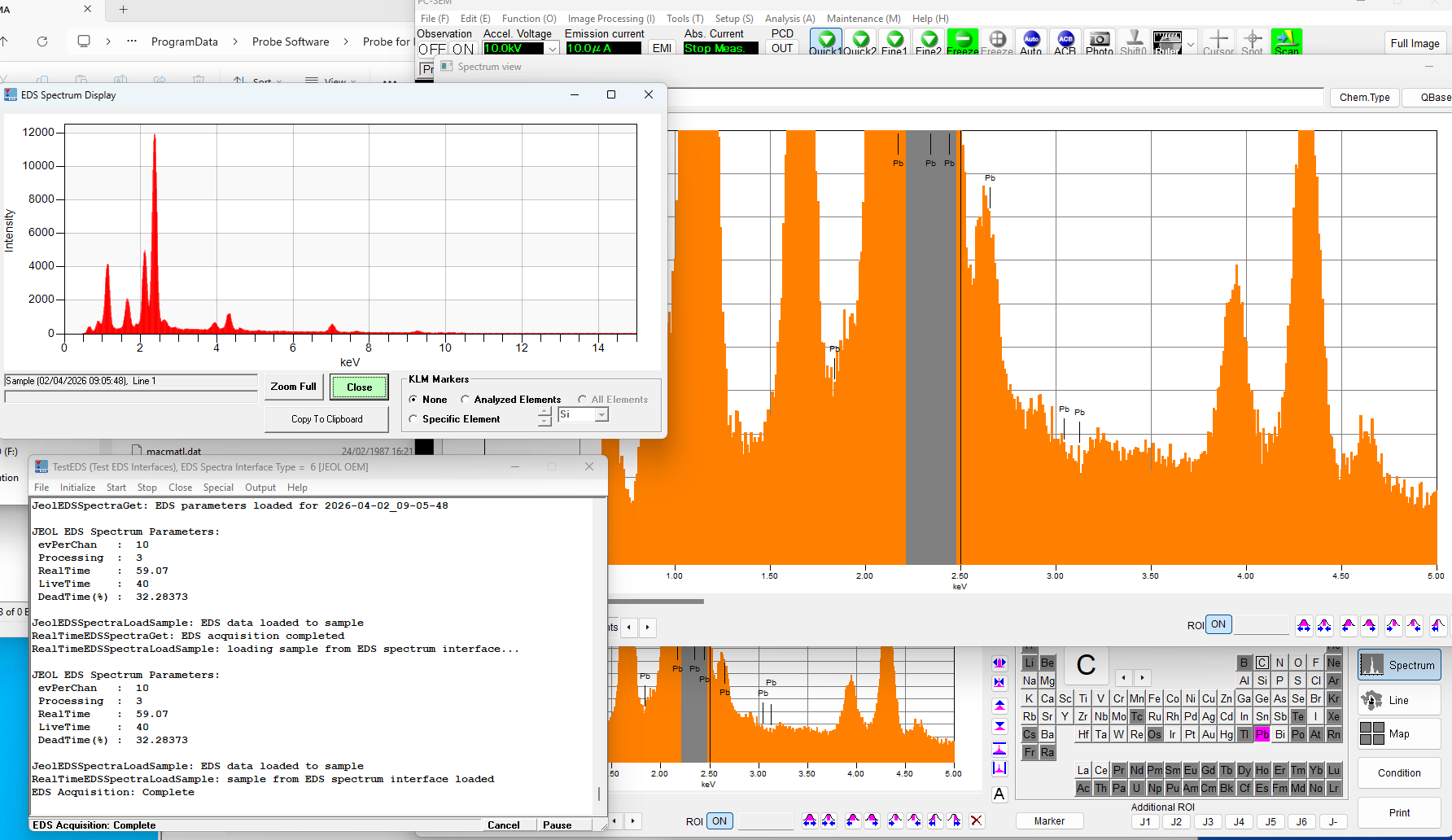Switch to Map analysis mode

(1398, 733)
